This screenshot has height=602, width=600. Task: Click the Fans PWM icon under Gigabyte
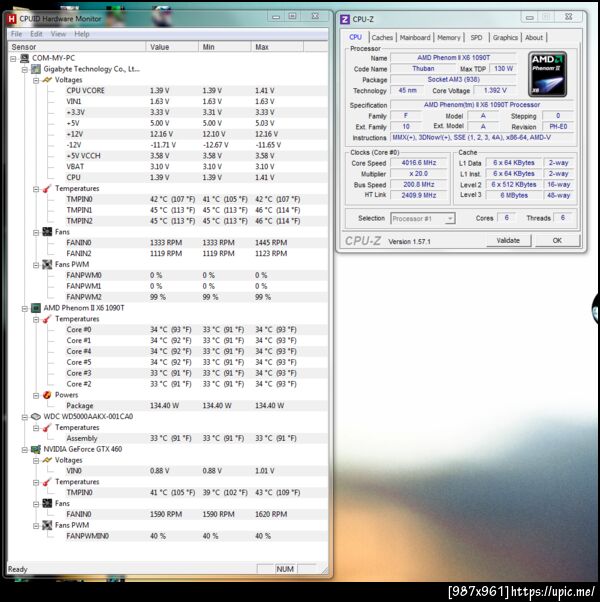(x=47, y=265)
